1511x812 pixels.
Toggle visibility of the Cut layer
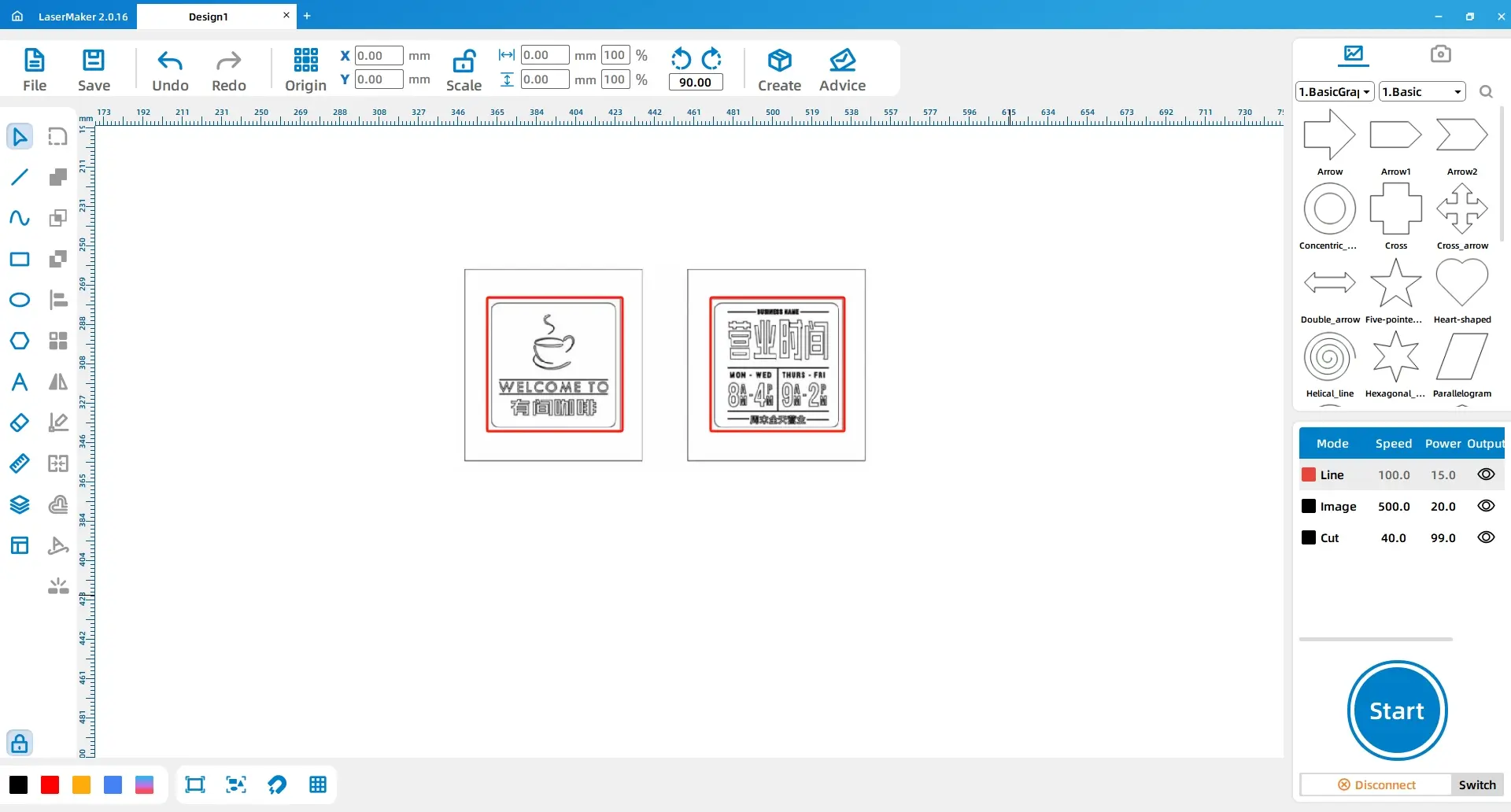click(x=1486, y=537)
